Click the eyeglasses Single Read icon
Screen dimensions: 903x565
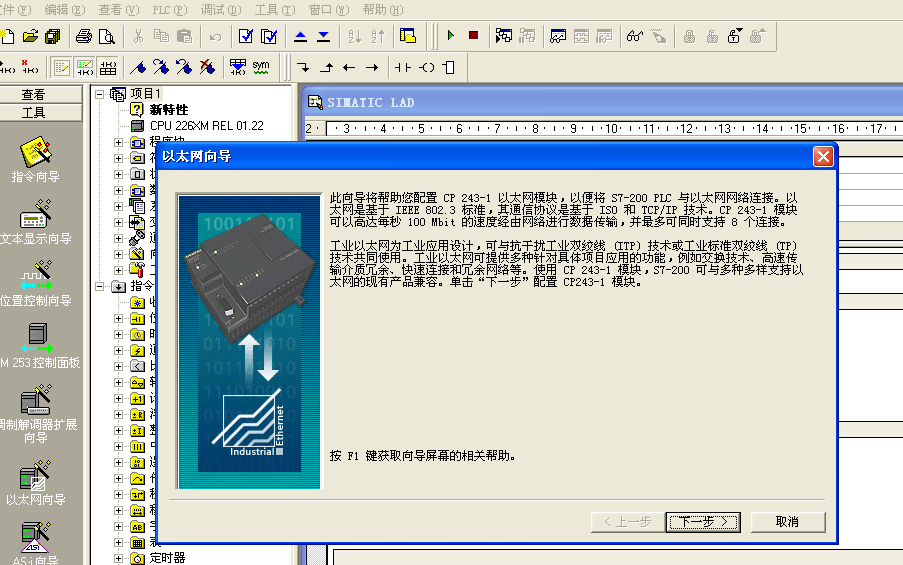click(635, 36)
